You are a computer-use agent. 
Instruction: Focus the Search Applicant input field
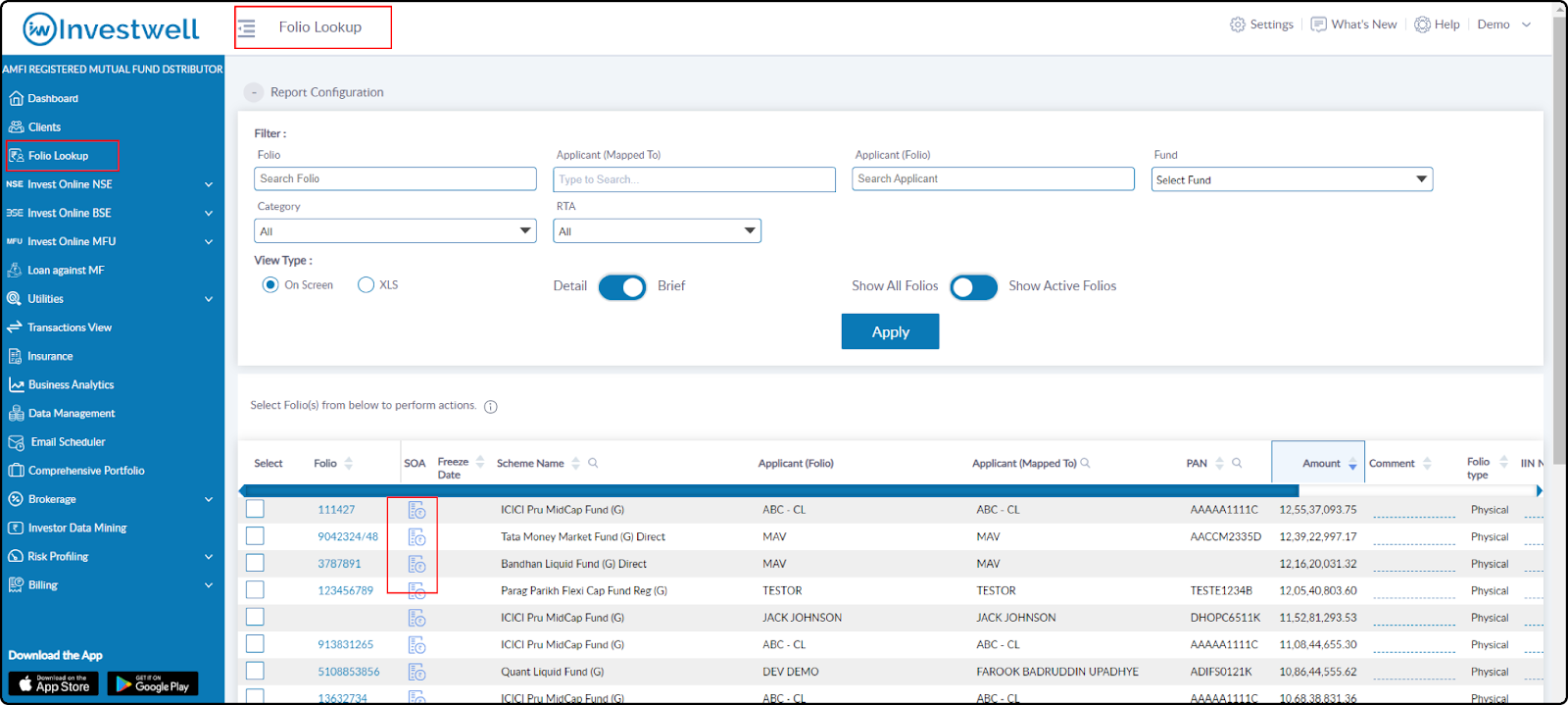point(993,178)
